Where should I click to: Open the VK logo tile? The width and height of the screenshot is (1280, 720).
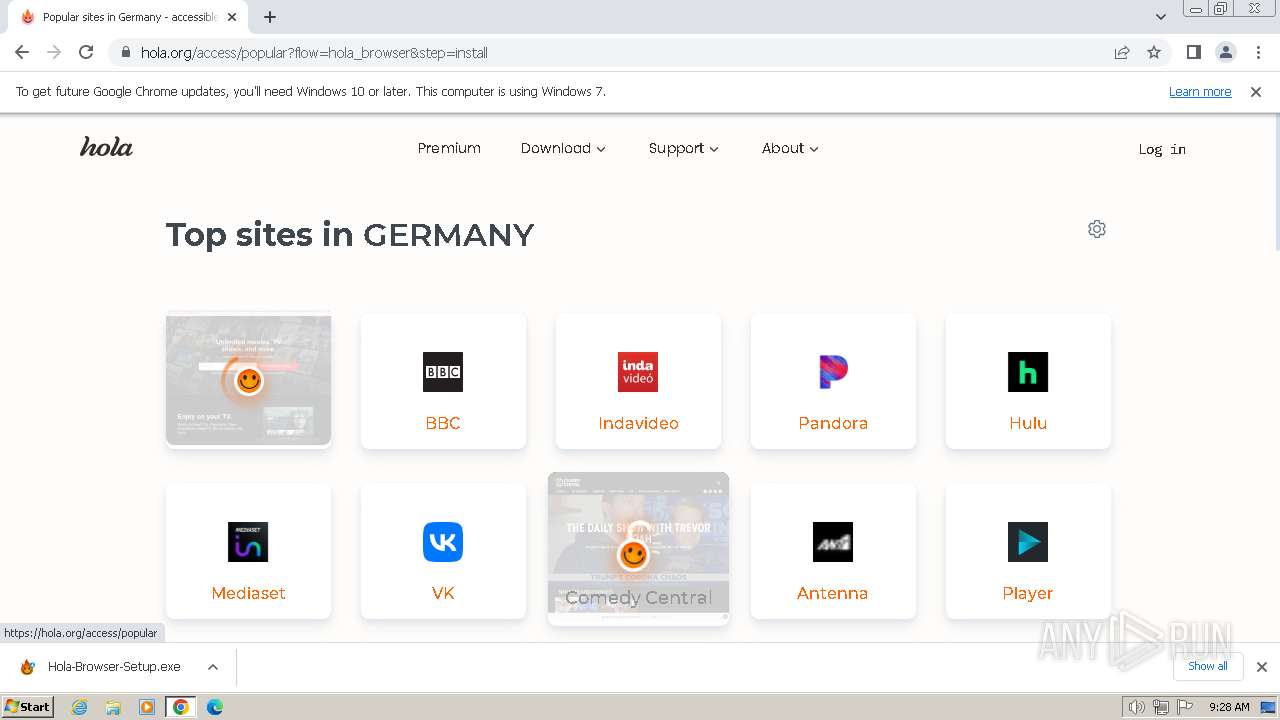[x=443, y=542]
